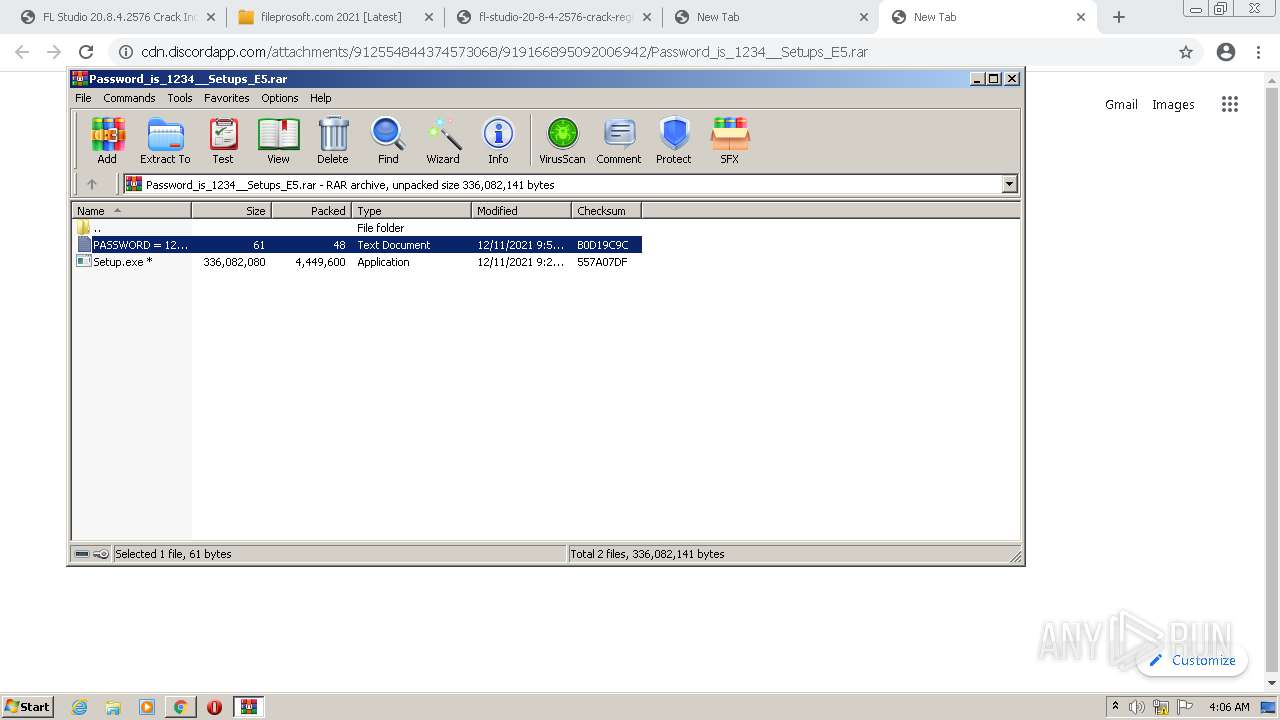This screenshot has width=1280, height=720.
Task: Click the status bar drive/key icon
Action: click(92, 554)
